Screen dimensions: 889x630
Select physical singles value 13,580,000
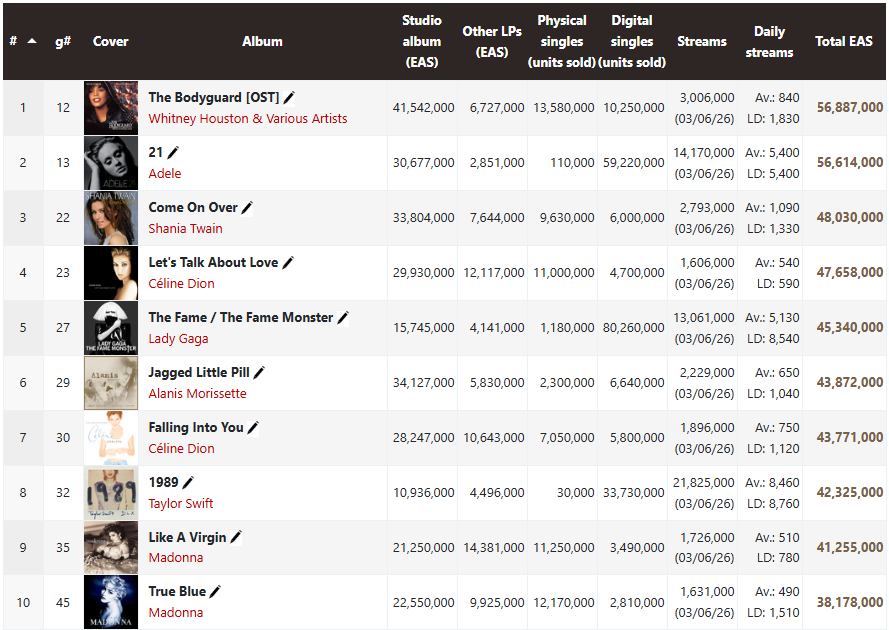[564, 108]
